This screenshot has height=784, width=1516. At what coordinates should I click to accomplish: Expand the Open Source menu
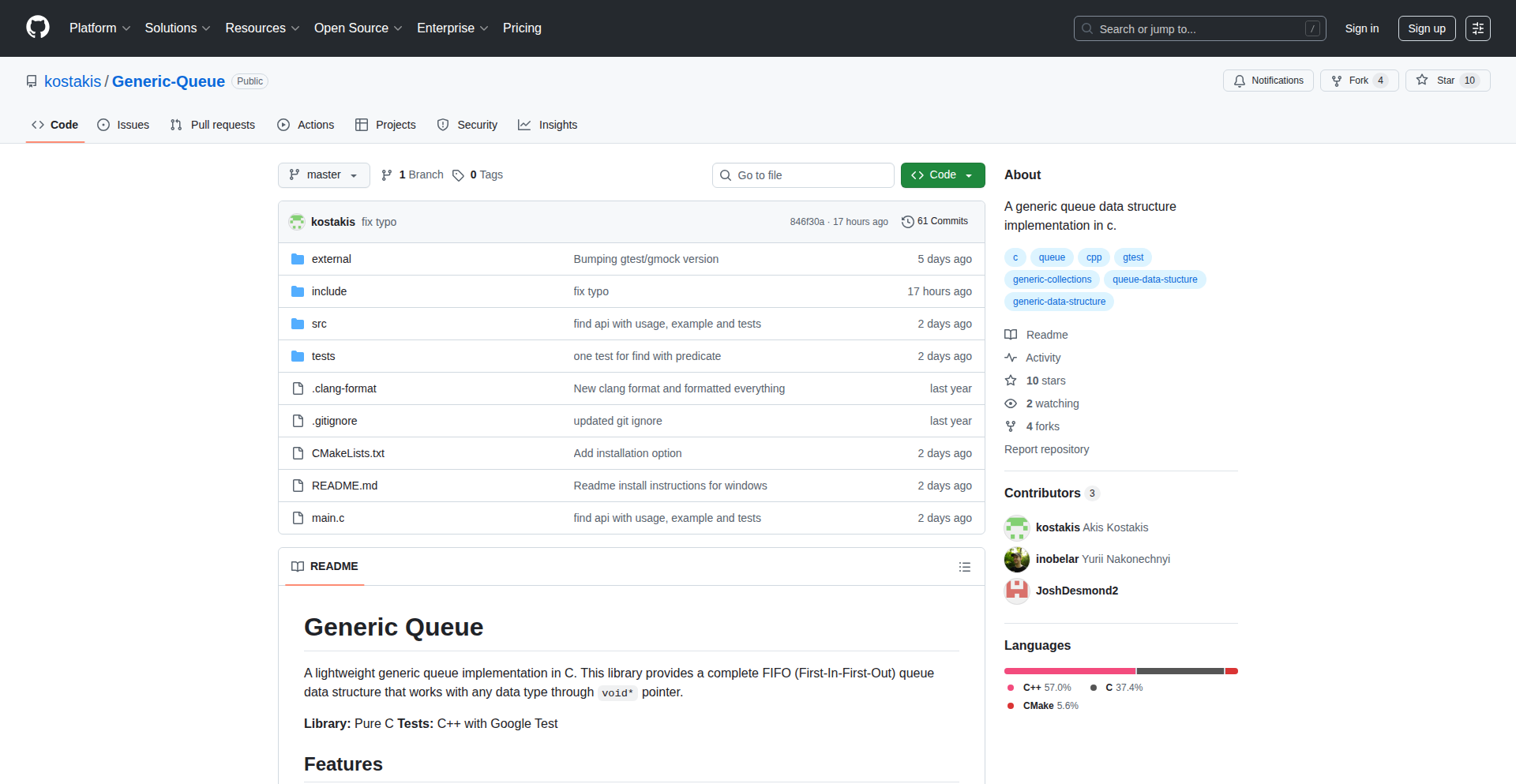tap(358, 28)
